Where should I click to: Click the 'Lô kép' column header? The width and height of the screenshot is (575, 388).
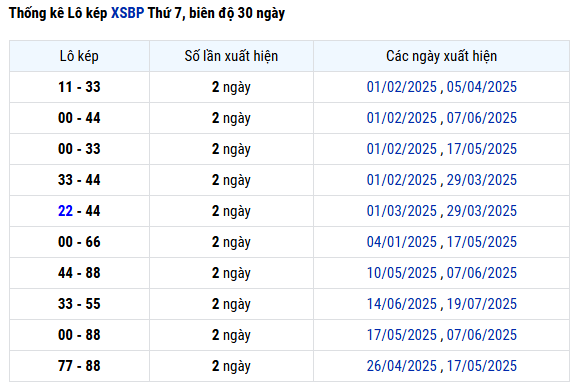(79, 56)
